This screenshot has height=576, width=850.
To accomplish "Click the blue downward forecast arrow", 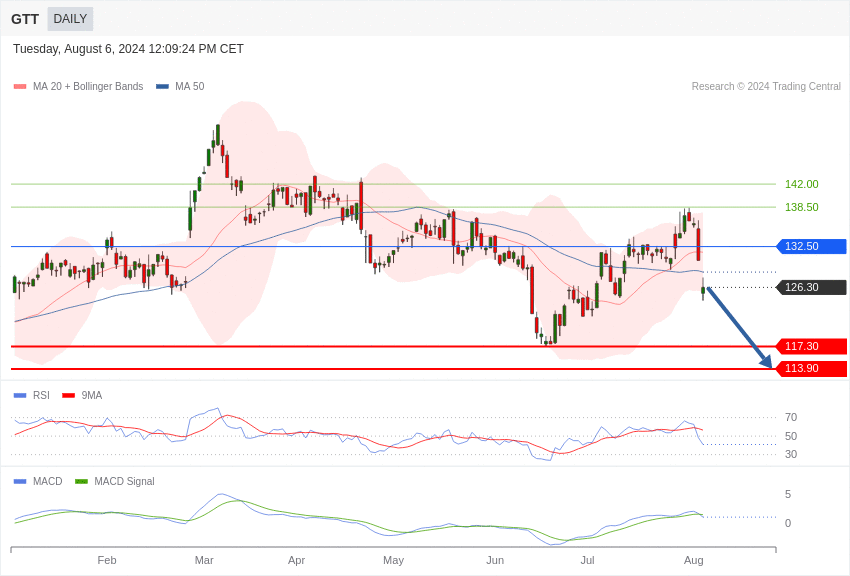I will (x=739, y=327).
